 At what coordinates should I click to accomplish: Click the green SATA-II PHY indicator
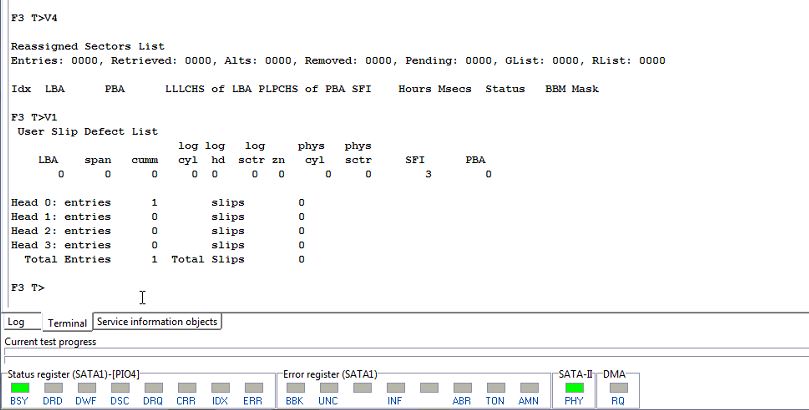pos(574,388)
